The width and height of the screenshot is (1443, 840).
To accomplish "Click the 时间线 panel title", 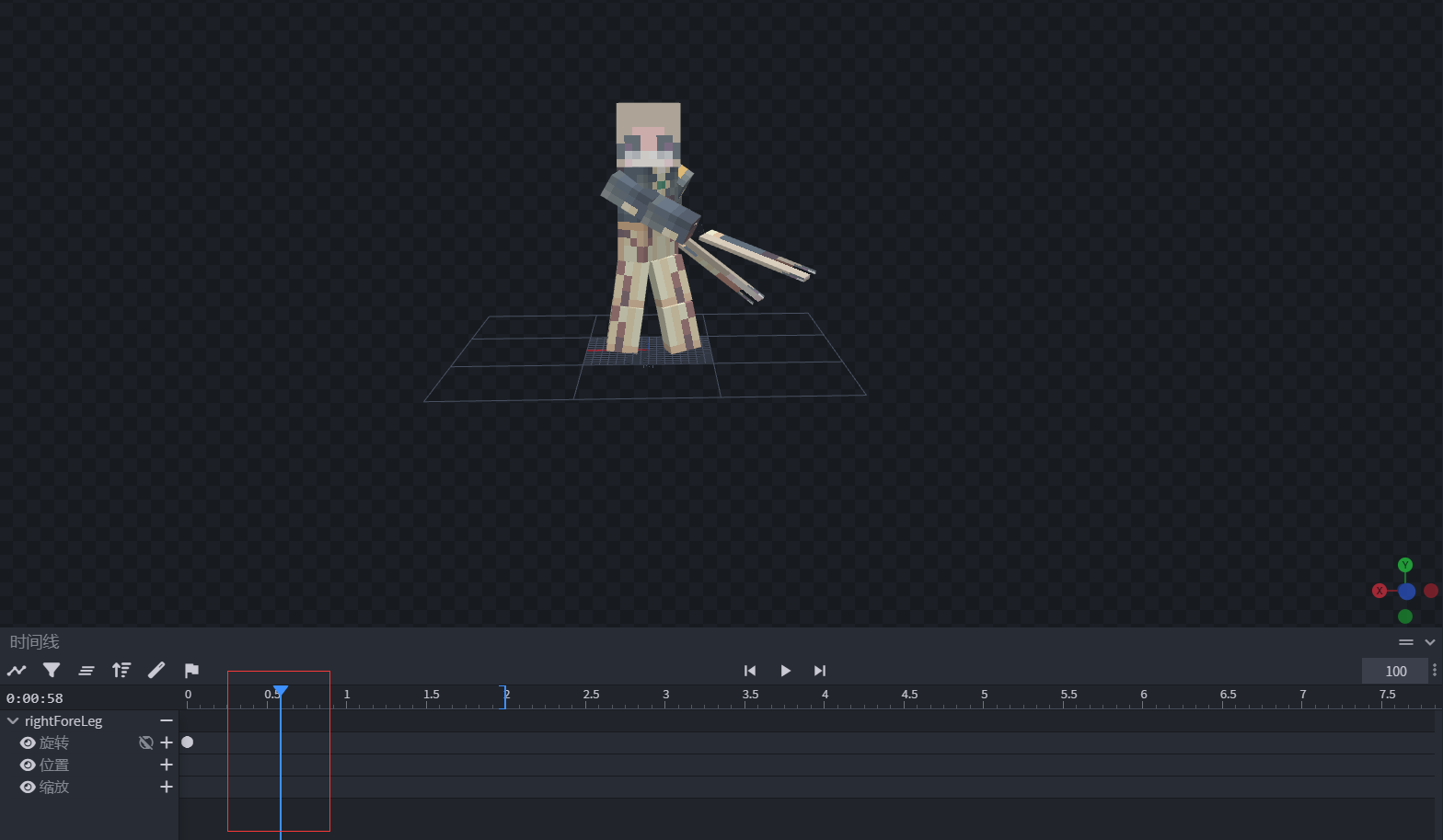I will [x=34, y=642].
